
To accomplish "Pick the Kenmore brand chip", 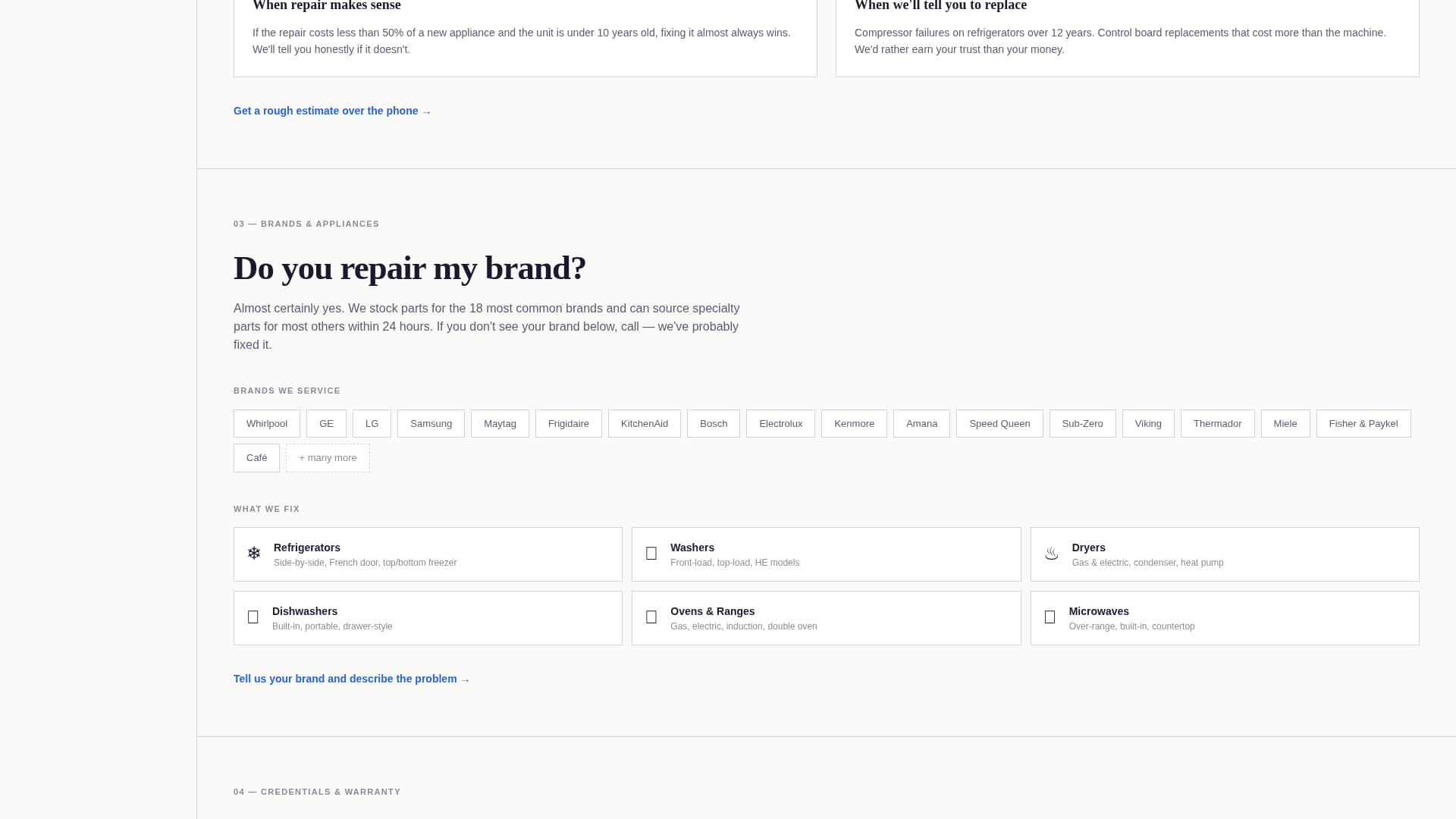I will click(x=854, y=424).
